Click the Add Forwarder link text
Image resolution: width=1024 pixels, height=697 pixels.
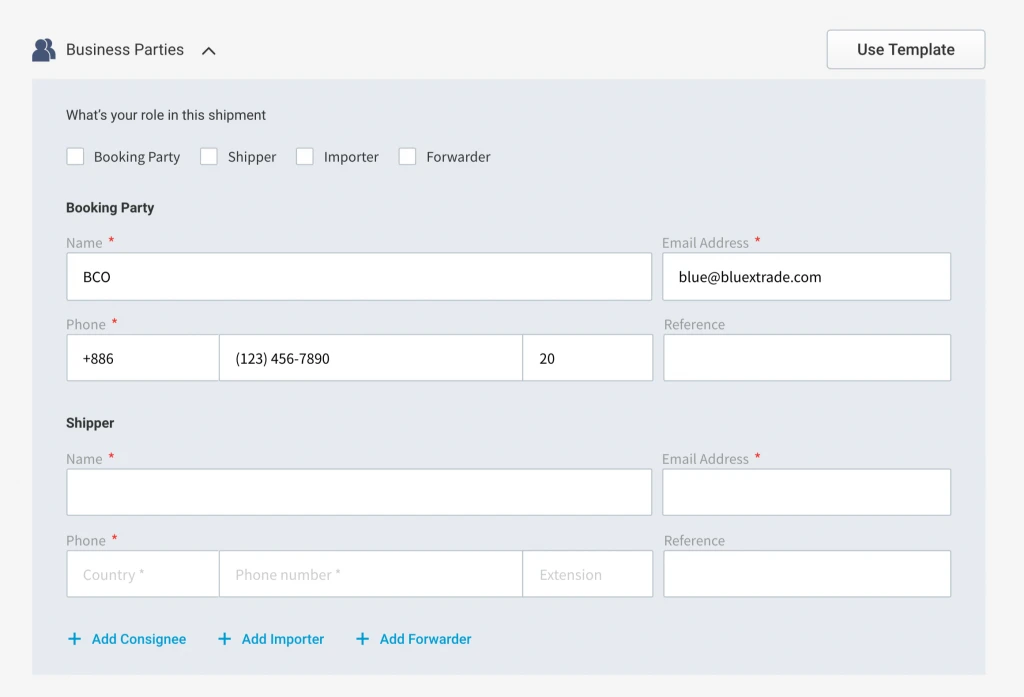[425, 639]
